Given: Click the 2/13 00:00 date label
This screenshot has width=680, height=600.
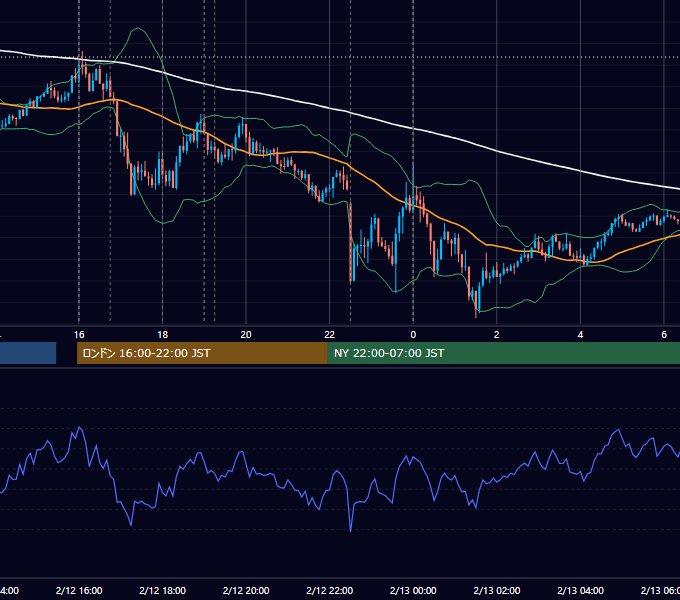Looking at the screenshot, I should point(413,590).
